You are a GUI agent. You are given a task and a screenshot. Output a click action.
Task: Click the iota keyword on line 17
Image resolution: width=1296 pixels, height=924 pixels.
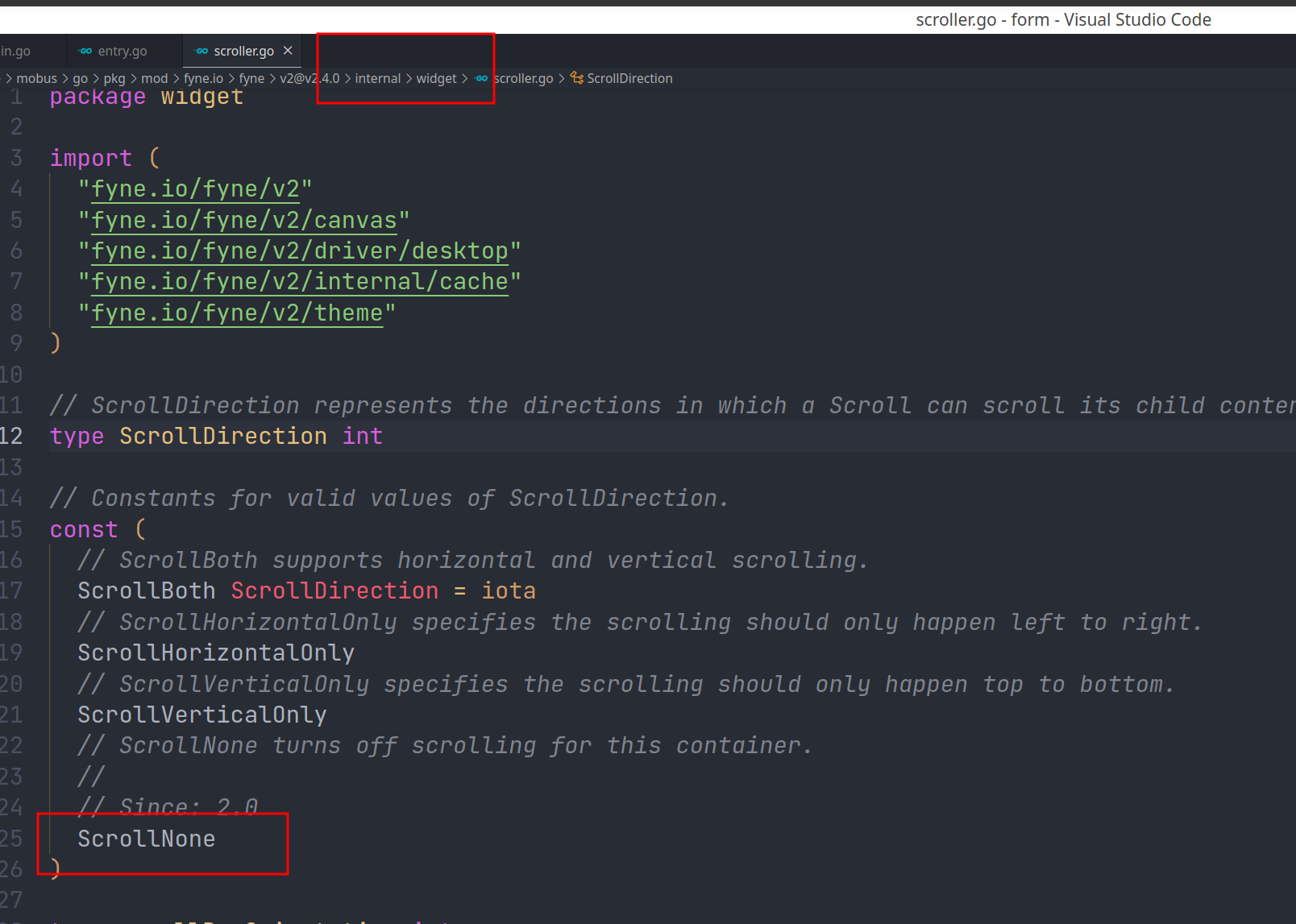click(509, 591)
